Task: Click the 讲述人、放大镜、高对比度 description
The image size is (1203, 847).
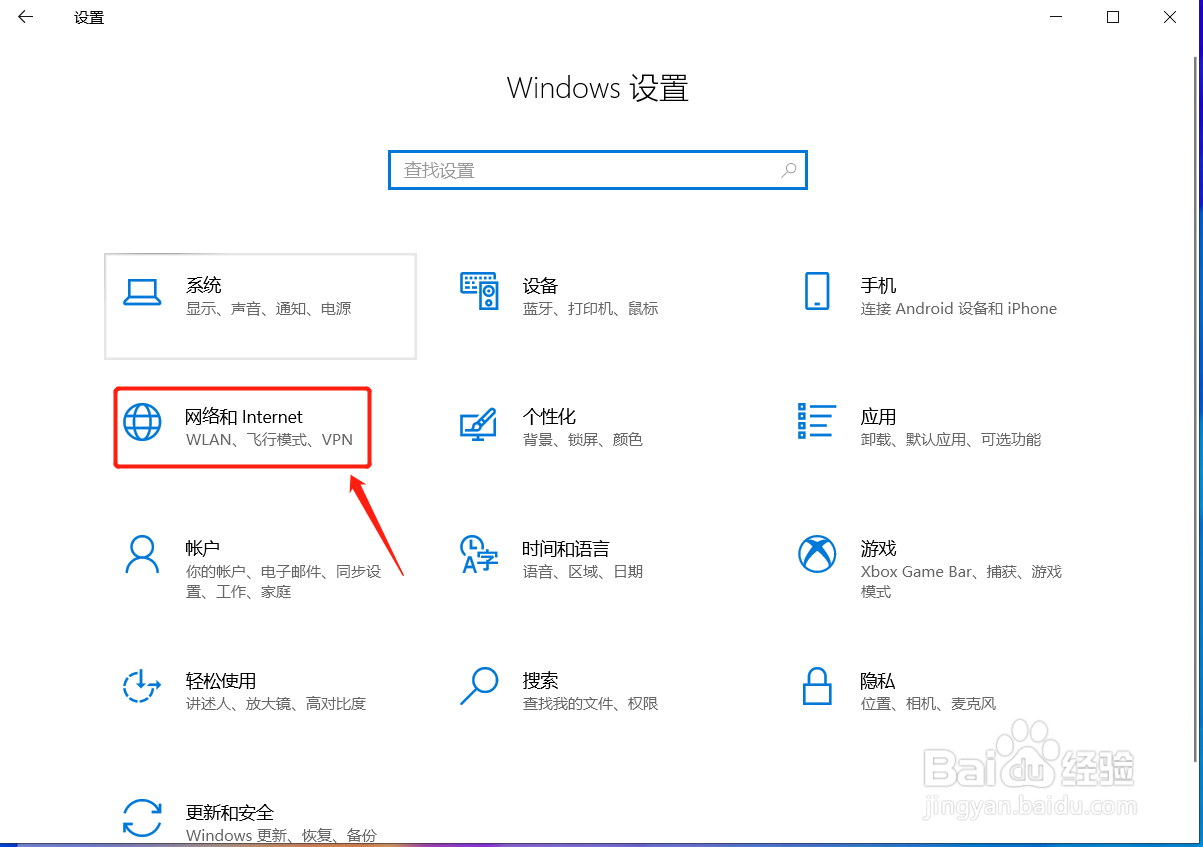Action: point(276,704)
